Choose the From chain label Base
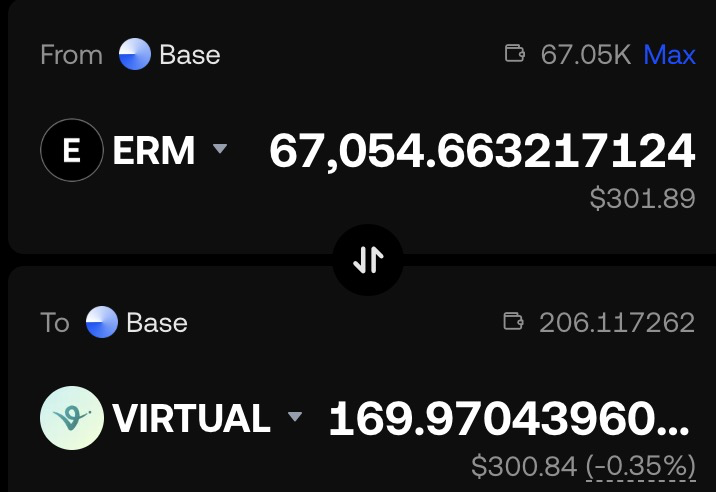Viewport: 716px width, 492px height. 190,55
